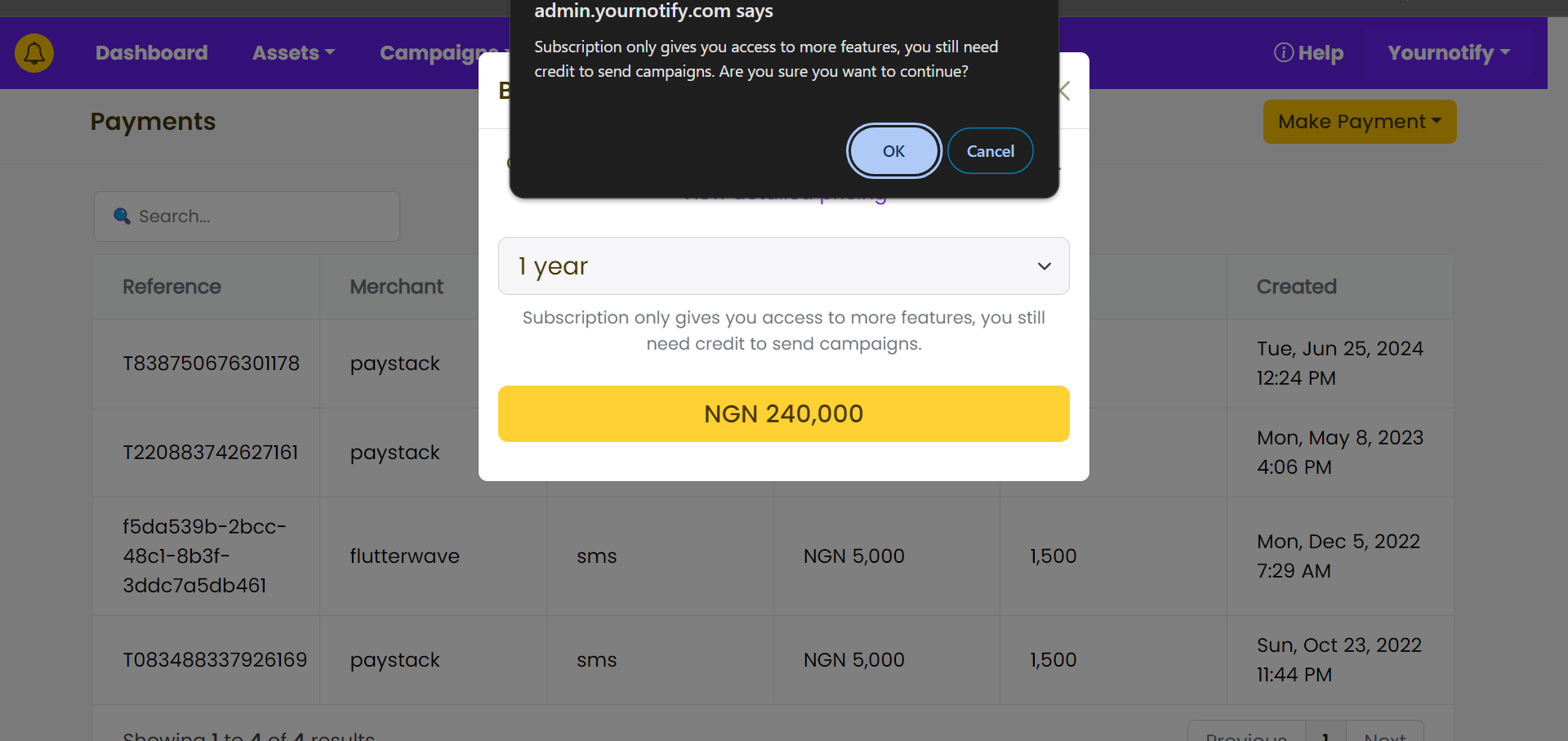This screenshot has height=741, width=1568.
Task: Click the flutterwave merchant cell
Action: (x=404, y=556)
